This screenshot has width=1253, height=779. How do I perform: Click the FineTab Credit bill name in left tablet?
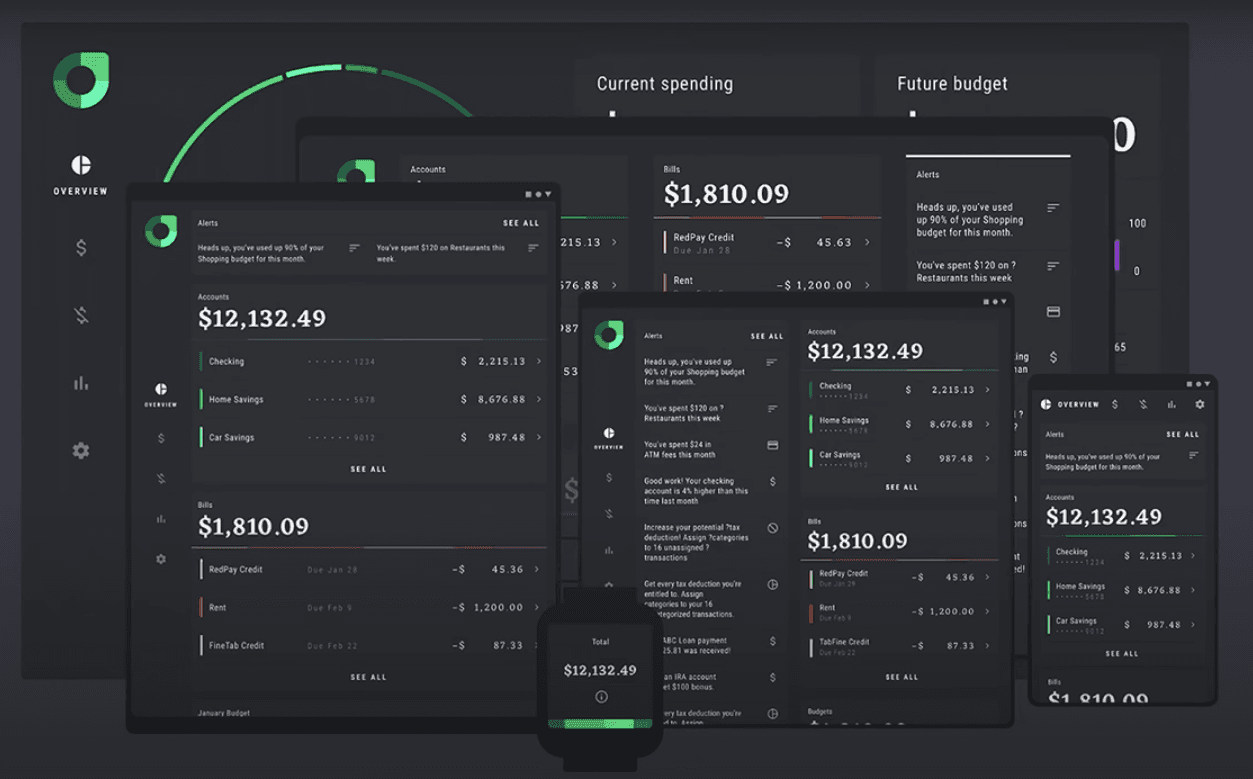[237, 645]
